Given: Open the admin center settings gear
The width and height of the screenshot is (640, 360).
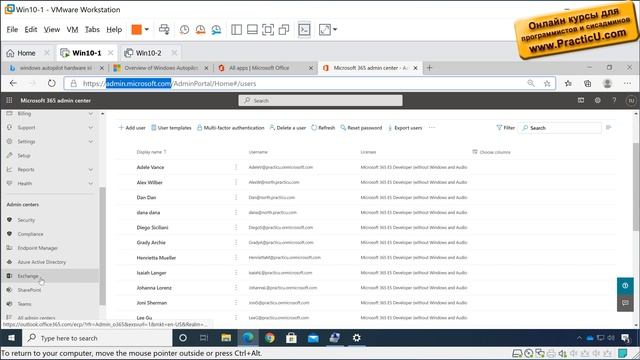Looking at the screenshot, I should click(x=598, y=100).
